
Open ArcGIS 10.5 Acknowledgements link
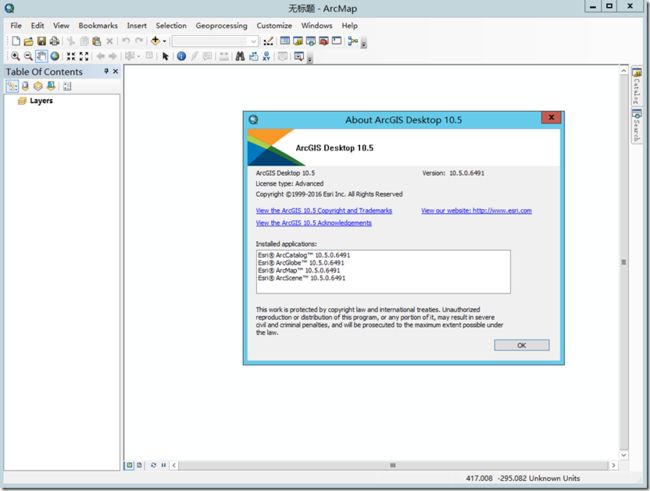point(313,223)
